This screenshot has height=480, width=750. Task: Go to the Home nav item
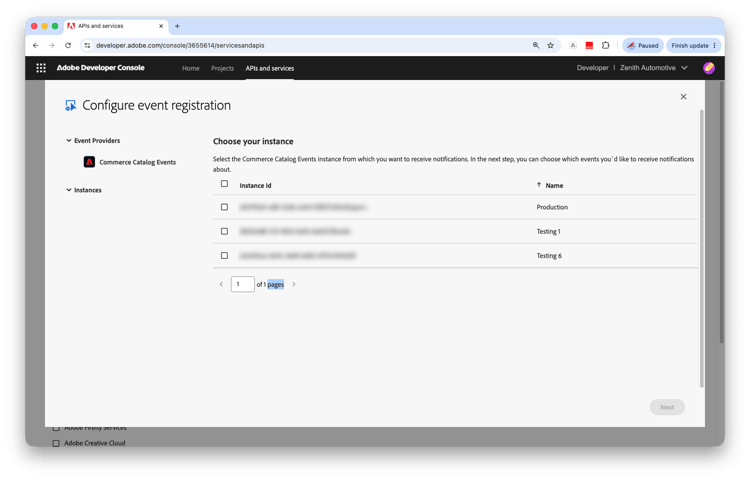pos(190,68)
